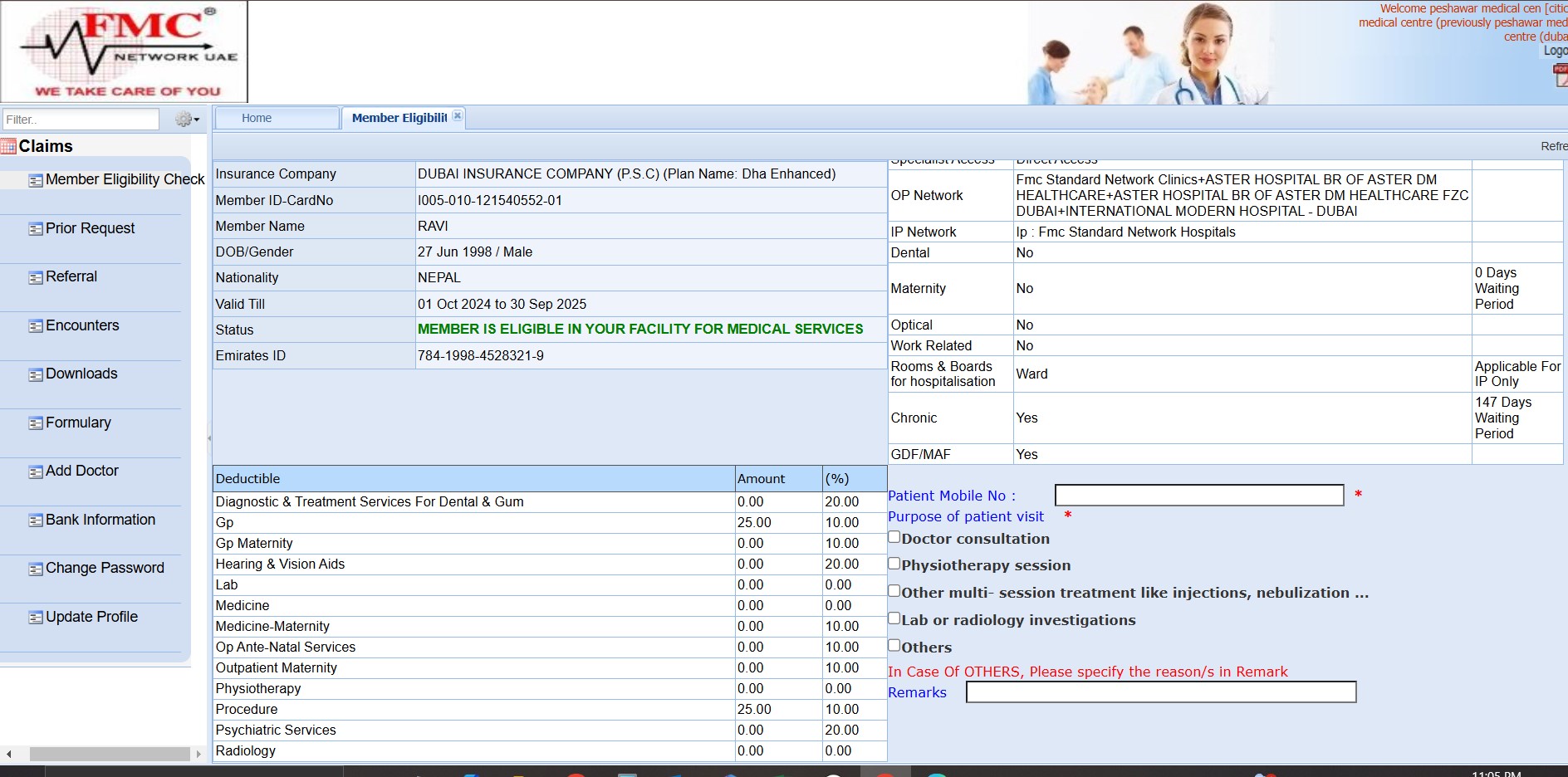Enable Lab or radiology investigations checkbox

[894, 618]
